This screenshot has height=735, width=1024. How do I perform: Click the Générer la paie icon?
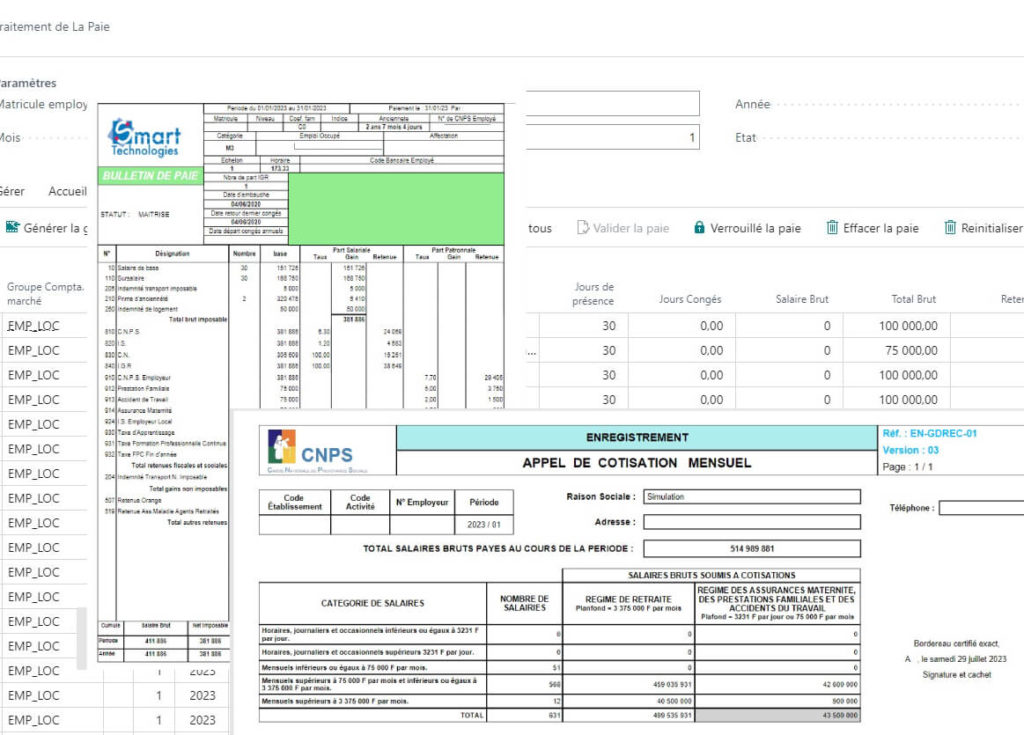12,227
